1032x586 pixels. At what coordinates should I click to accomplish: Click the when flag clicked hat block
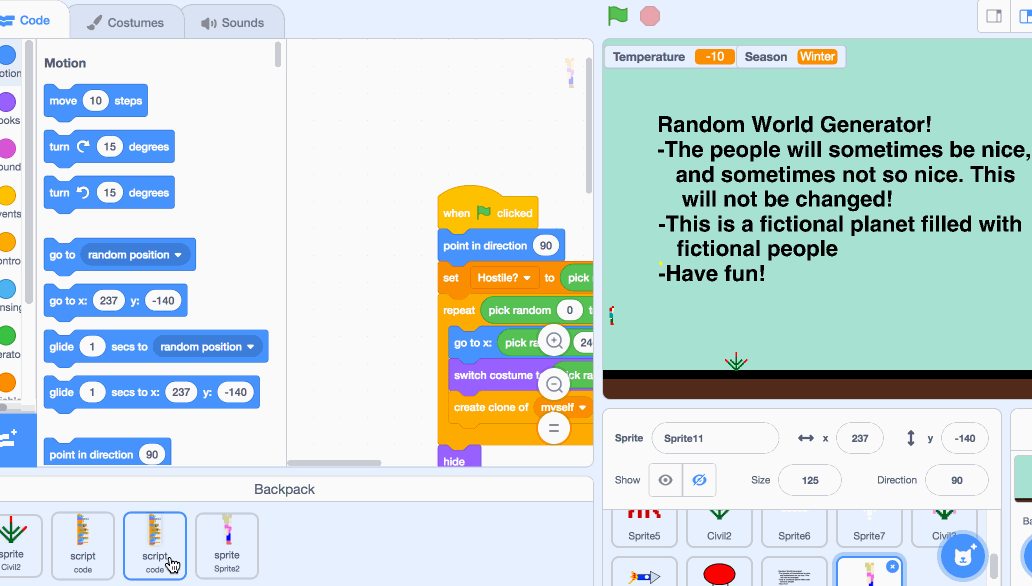[488, 209]
